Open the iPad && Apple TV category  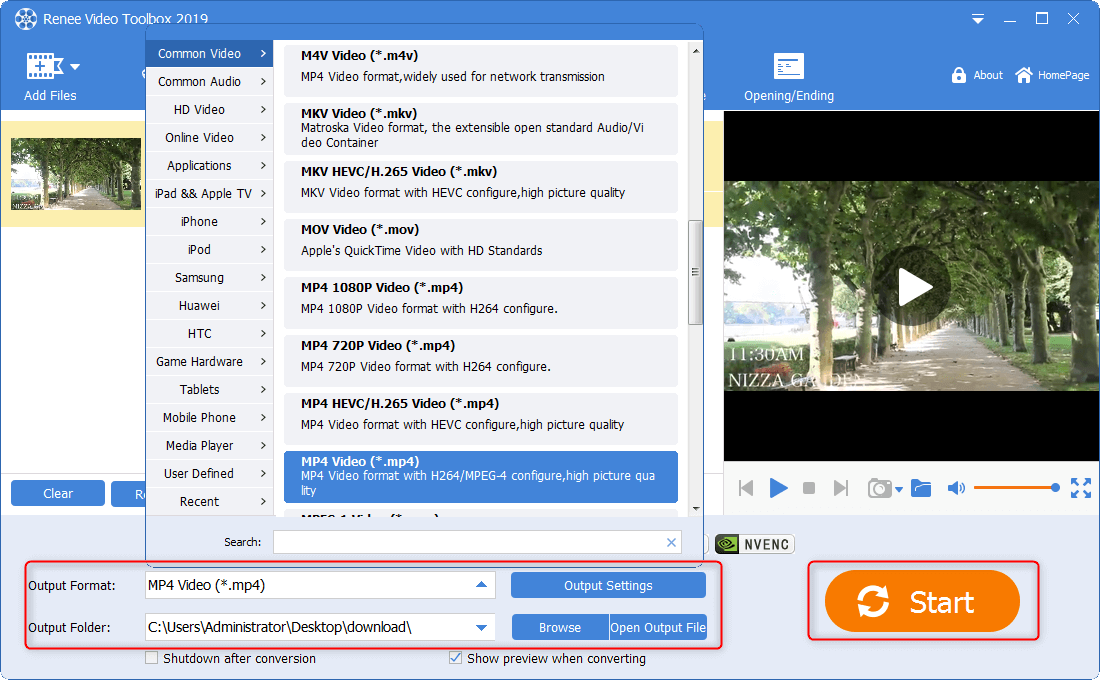click(209, 194)
